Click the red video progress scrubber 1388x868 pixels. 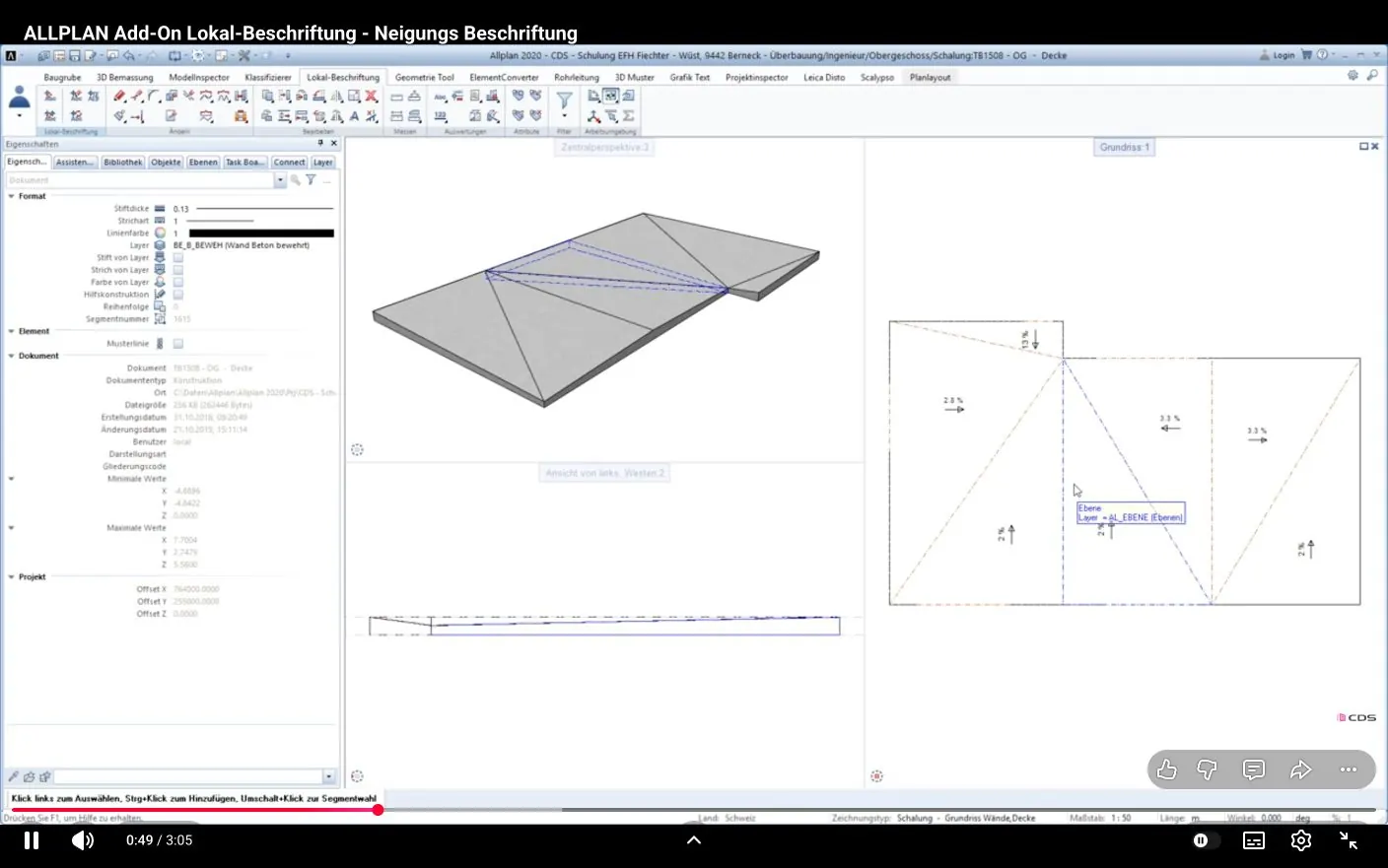(x=378, y=810)
